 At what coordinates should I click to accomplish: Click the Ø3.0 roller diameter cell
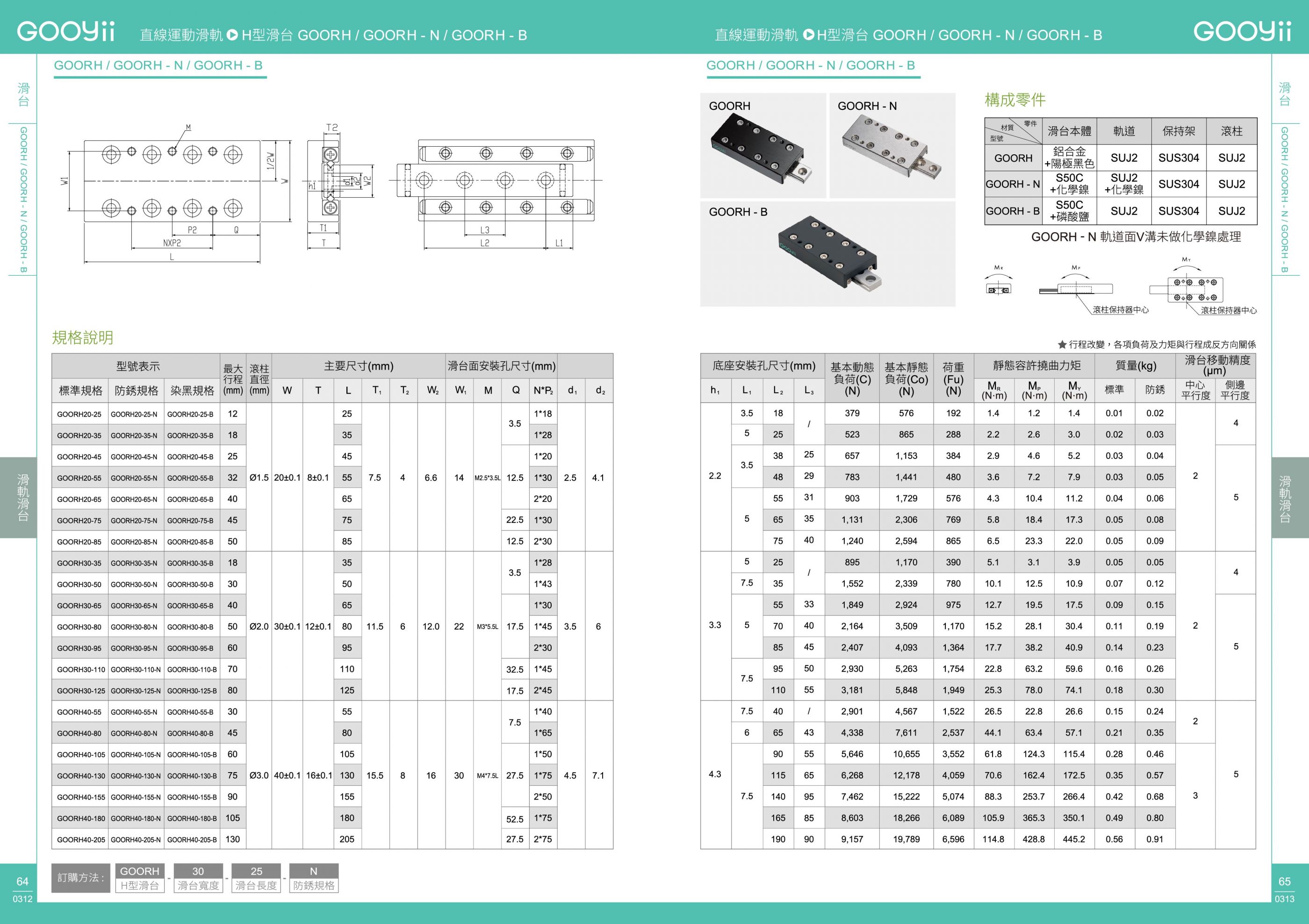tap(259, 775)
